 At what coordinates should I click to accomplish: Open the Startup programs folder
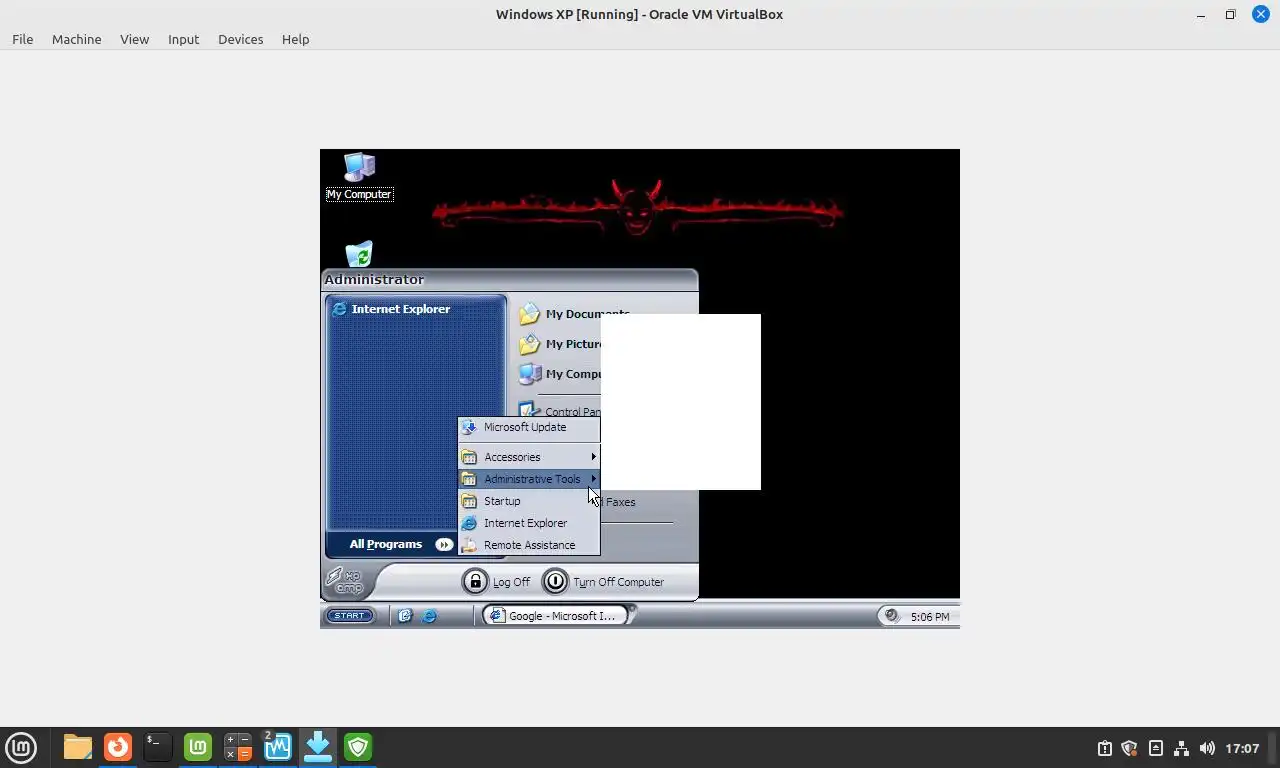(529, 501)
